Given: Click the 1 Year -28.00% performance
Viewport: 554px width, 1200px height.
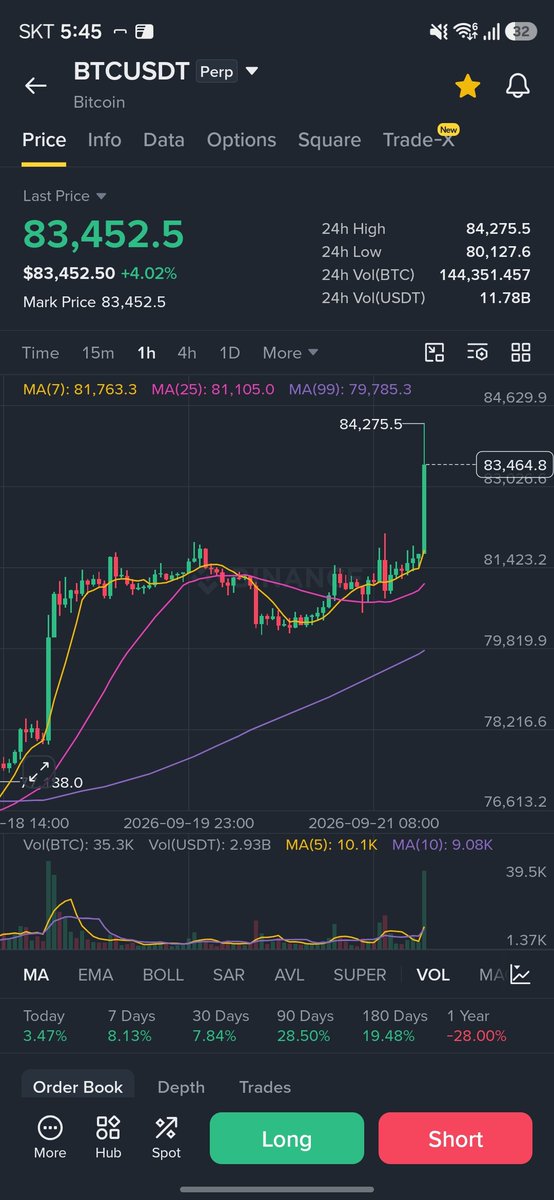Looking at the screenshot, I should [476, 1025].
